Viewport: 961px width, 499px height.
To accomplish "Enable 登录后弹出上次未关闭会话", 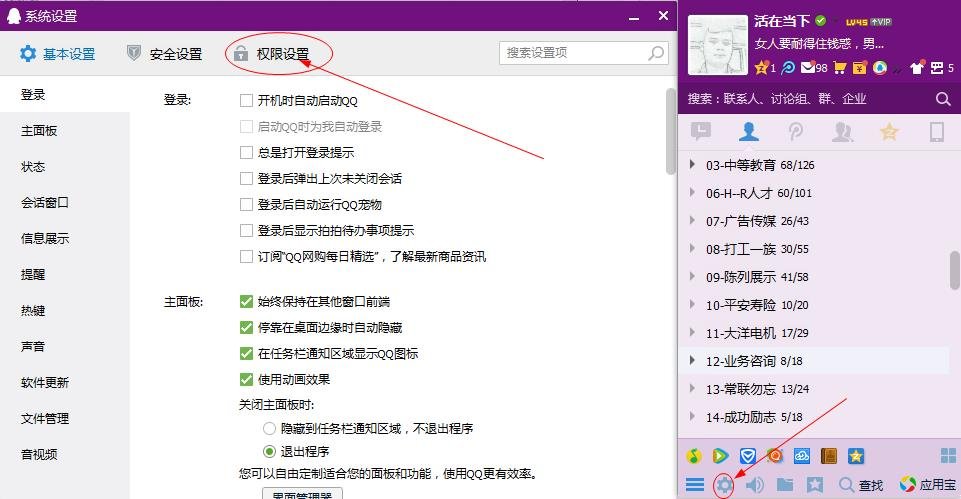I will [x=246, y=178].
